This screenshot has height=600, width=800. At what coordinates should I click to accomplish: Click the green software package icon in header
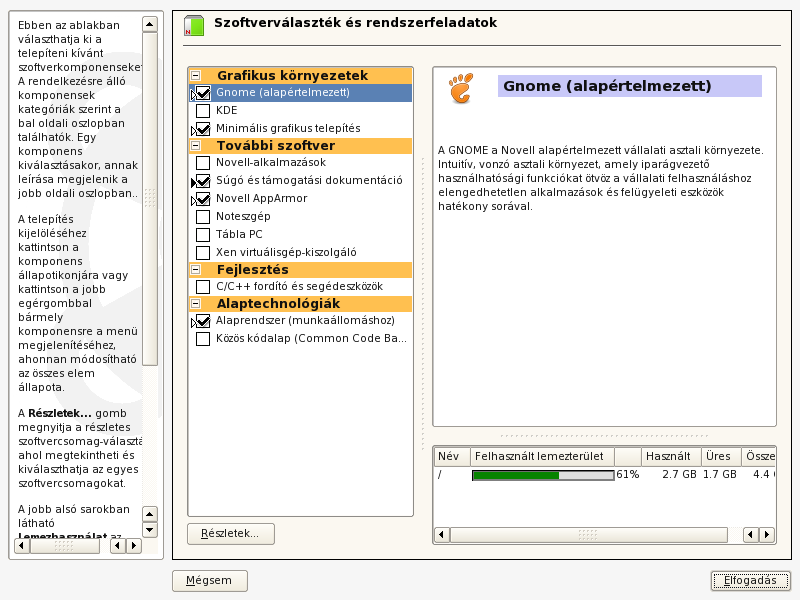(x=194, y=26)
